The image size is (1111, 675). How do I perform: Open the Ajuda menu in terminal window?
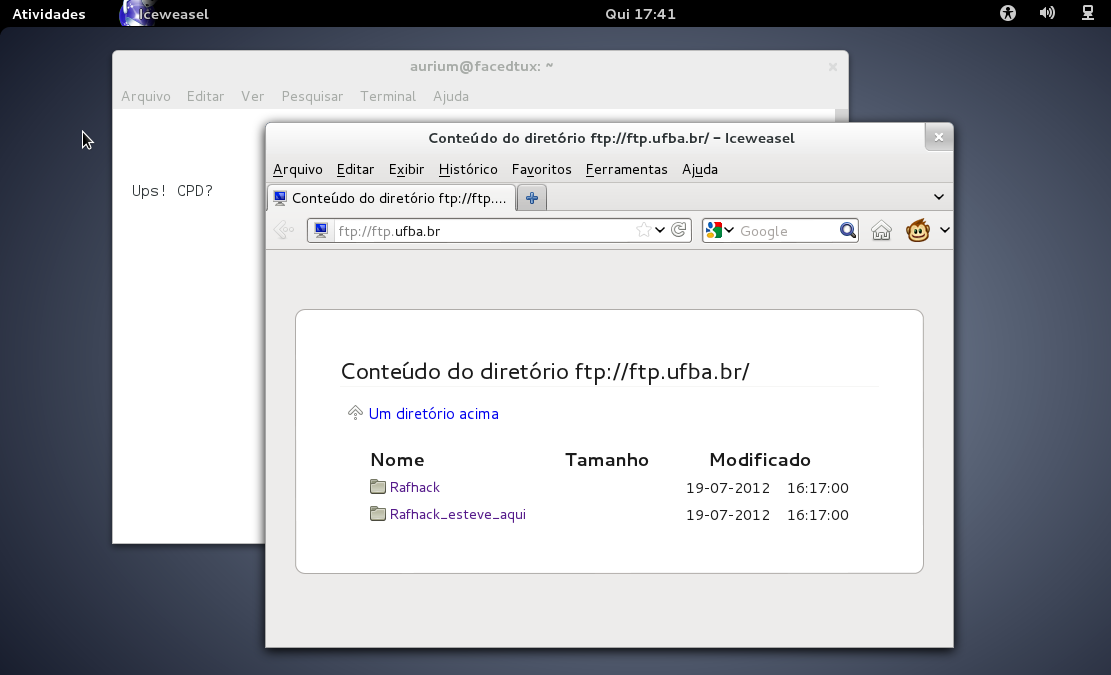pos(451,96)
